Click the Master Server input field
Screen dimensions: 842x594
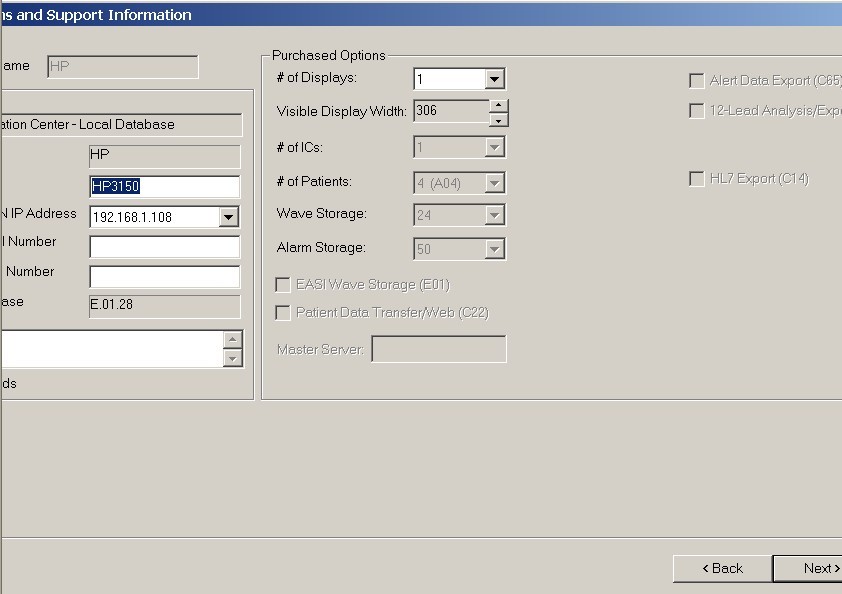pos(438,349)
